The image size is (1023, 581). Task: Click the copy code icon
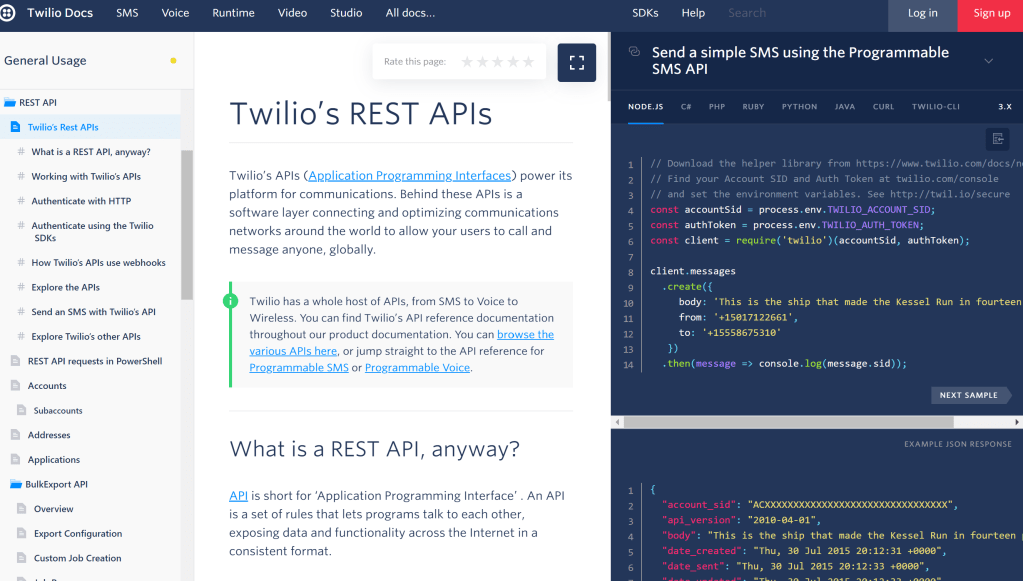[x=996, y=138]
